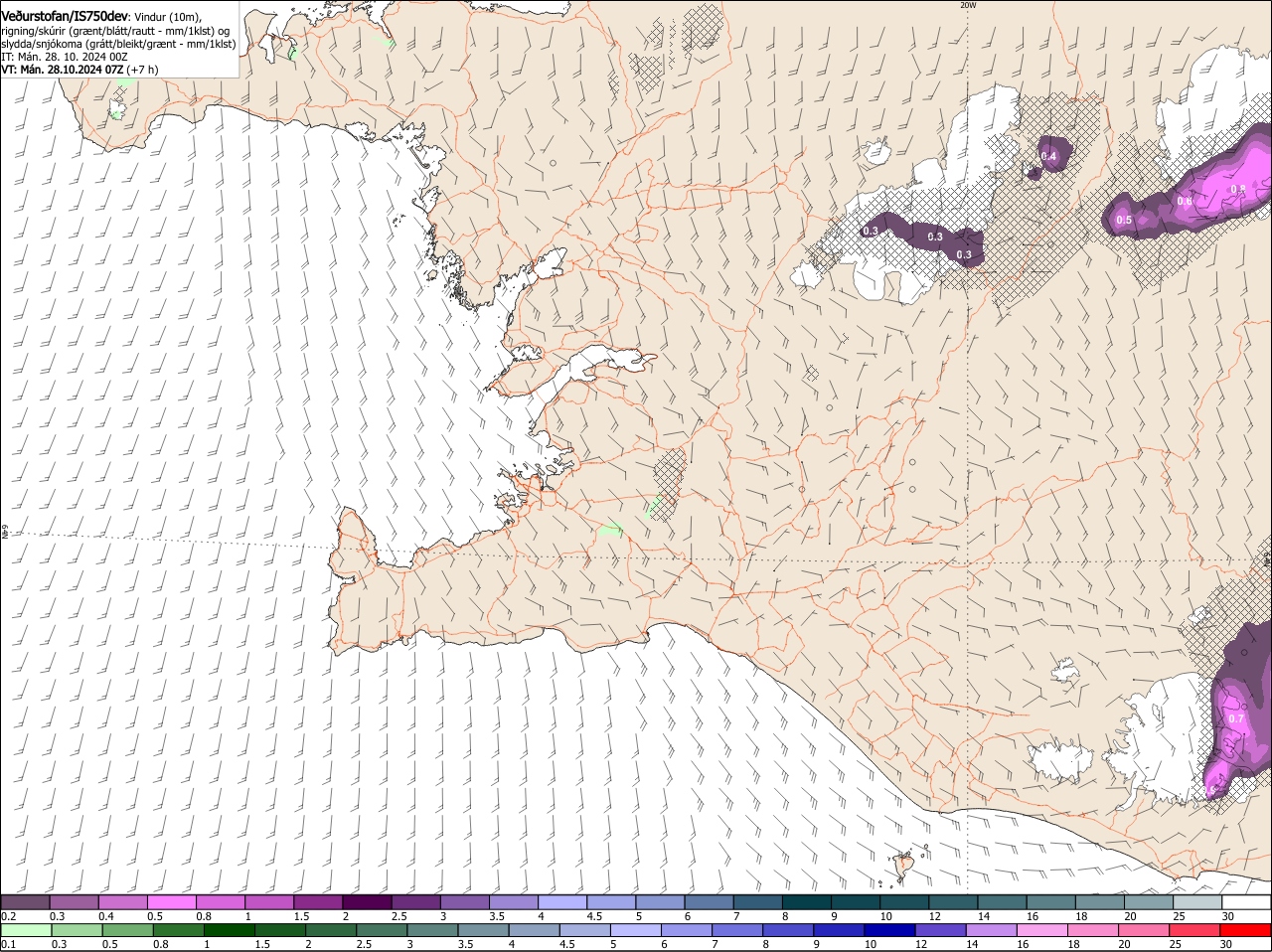
Task: Select the lavender top-row swatch 4–4.5
Action: [x=562, y=901]
